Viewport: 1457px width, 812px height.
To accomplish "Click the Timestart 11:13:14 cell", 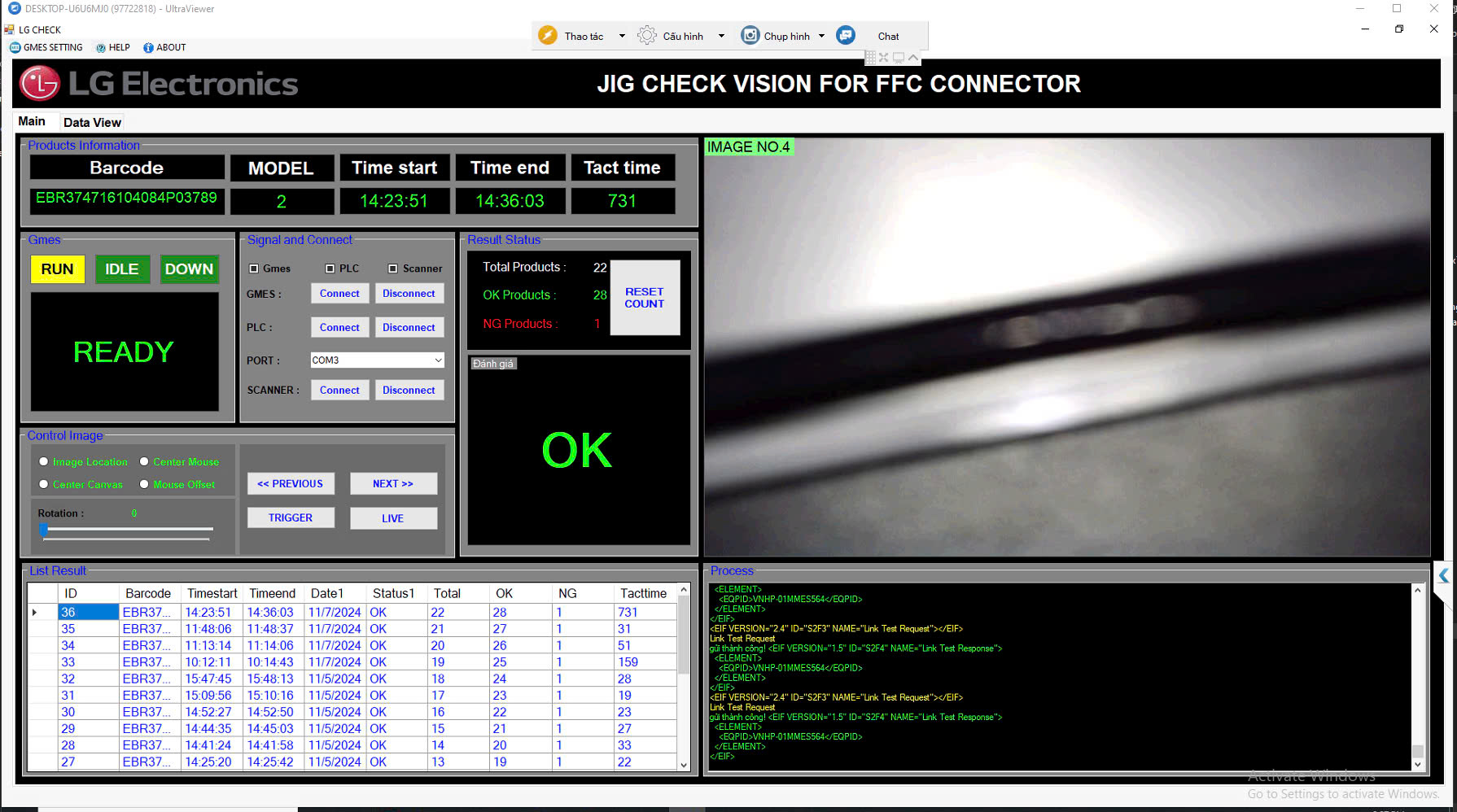I will (212, 645).
